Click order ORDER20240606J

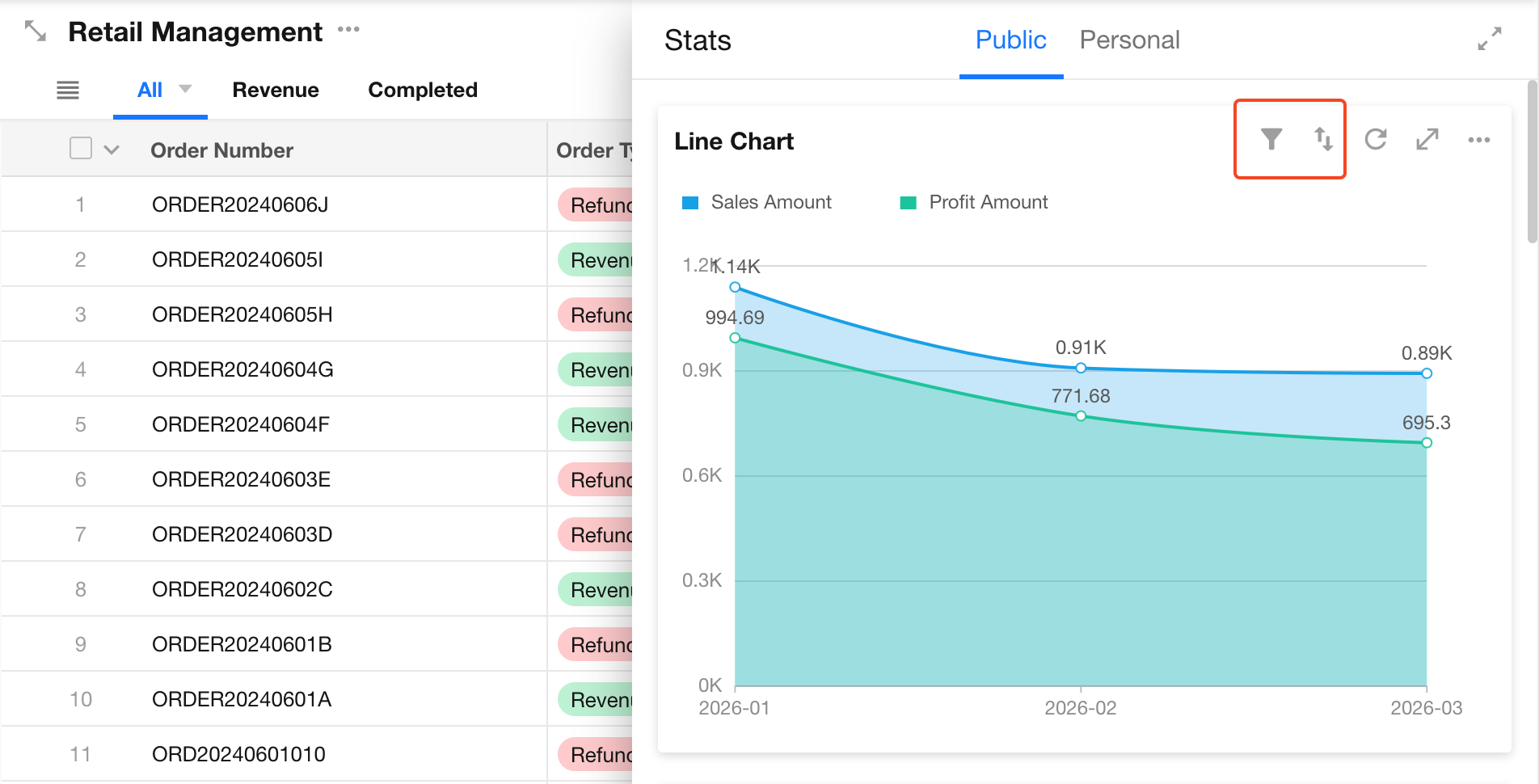240,204
